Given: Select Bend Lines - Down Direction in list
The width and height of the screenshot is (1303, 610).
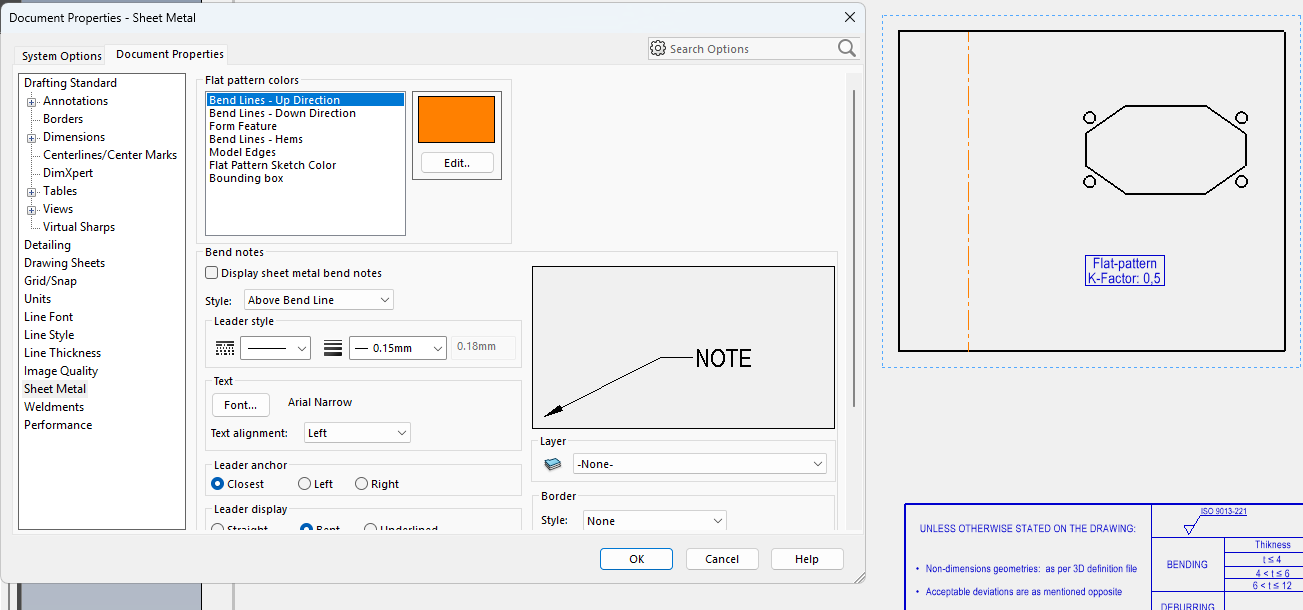Looking at the screenshot, I should pyautogui.click(x=282, y=114).
